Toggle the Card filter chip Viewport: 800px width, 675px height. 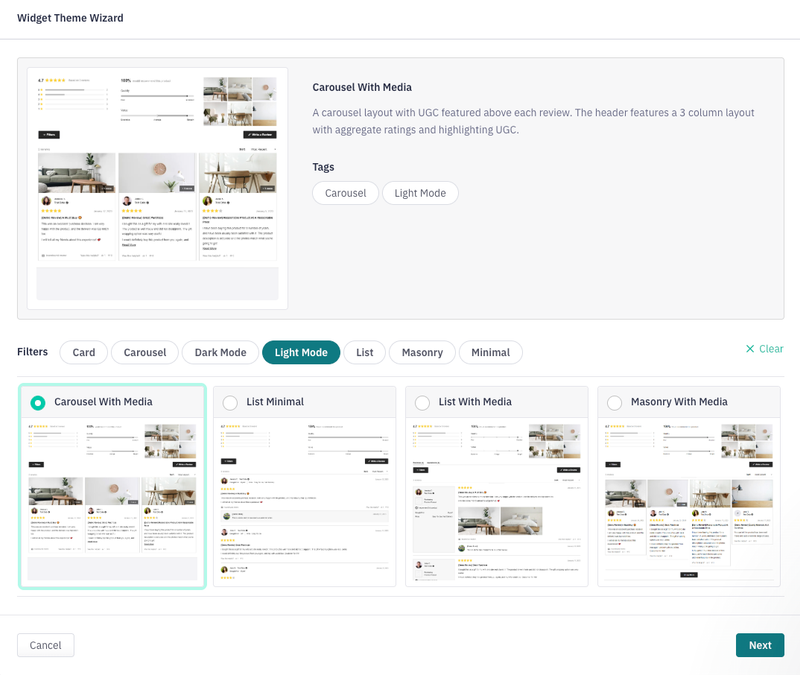[84, 353]
